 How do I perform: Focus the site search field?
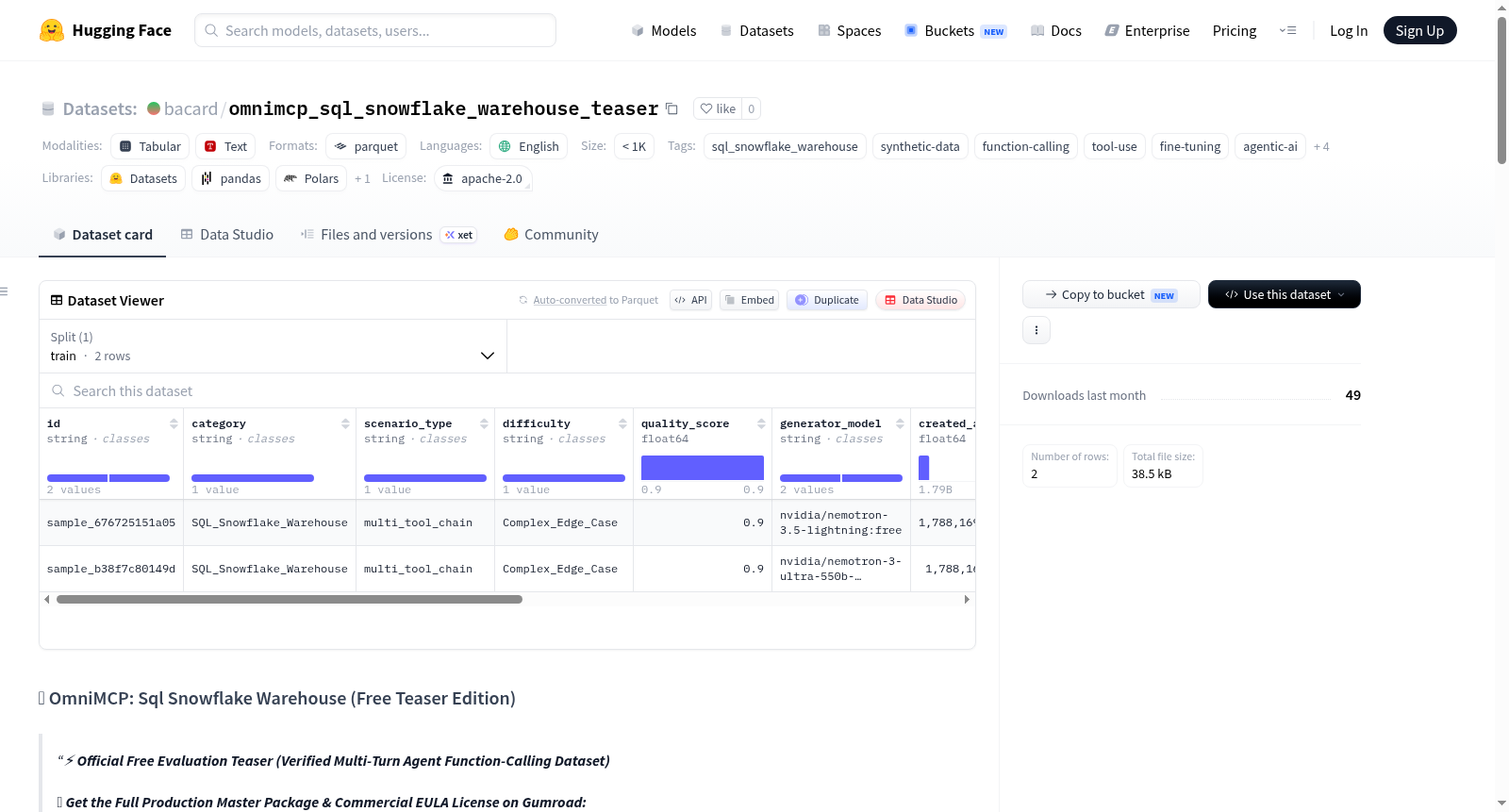pyautogui.click(x=375, y=30)
